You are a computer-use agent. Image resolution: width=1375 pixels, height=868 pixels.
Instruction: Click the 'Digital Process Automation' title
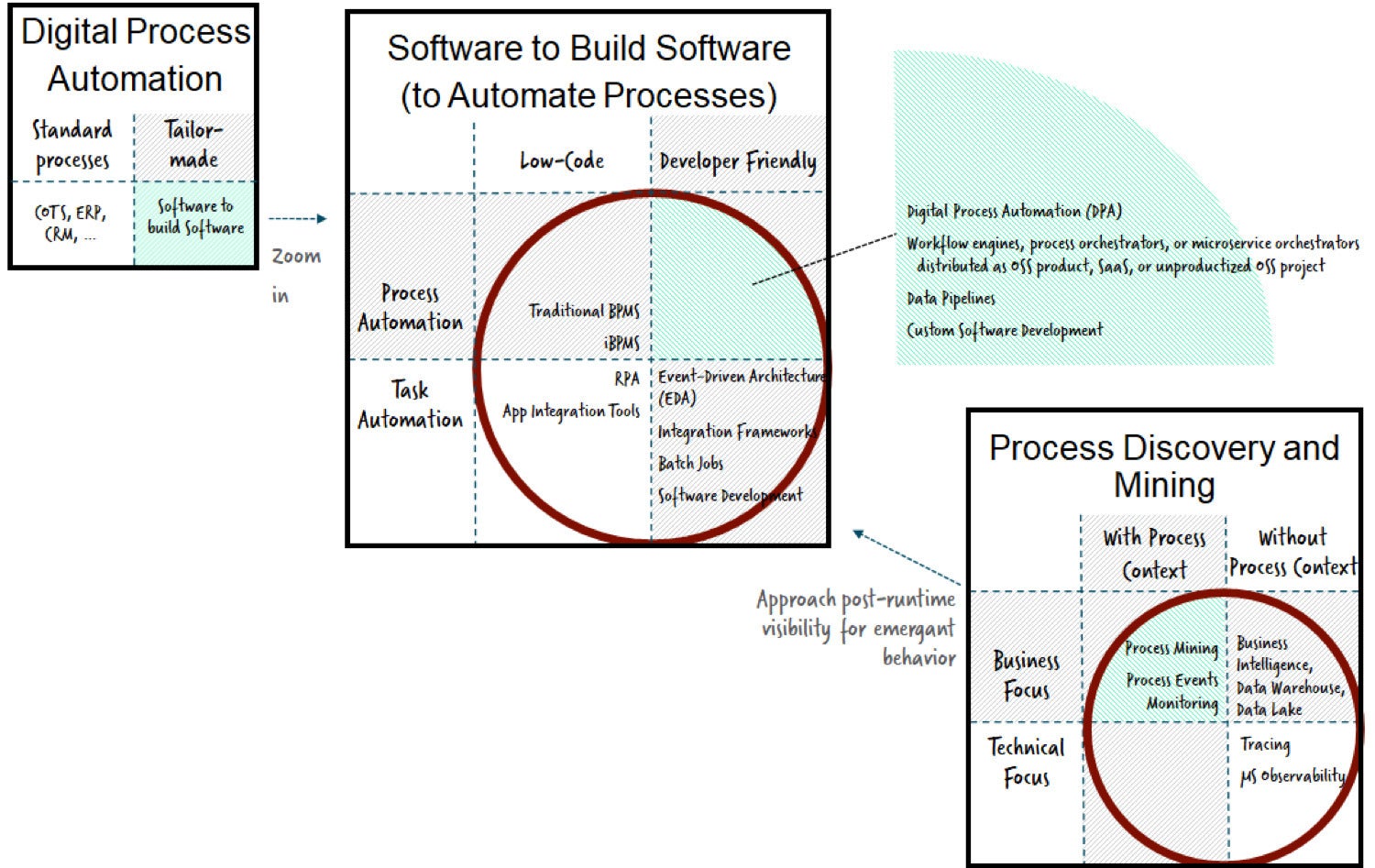135,55
